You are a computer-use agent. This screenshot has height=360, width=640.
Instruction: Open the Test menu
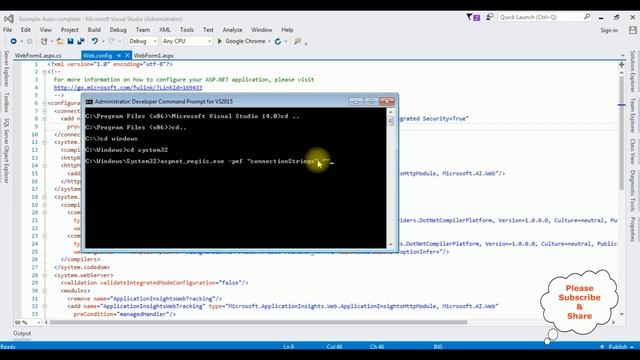click(x=208, y=30)
